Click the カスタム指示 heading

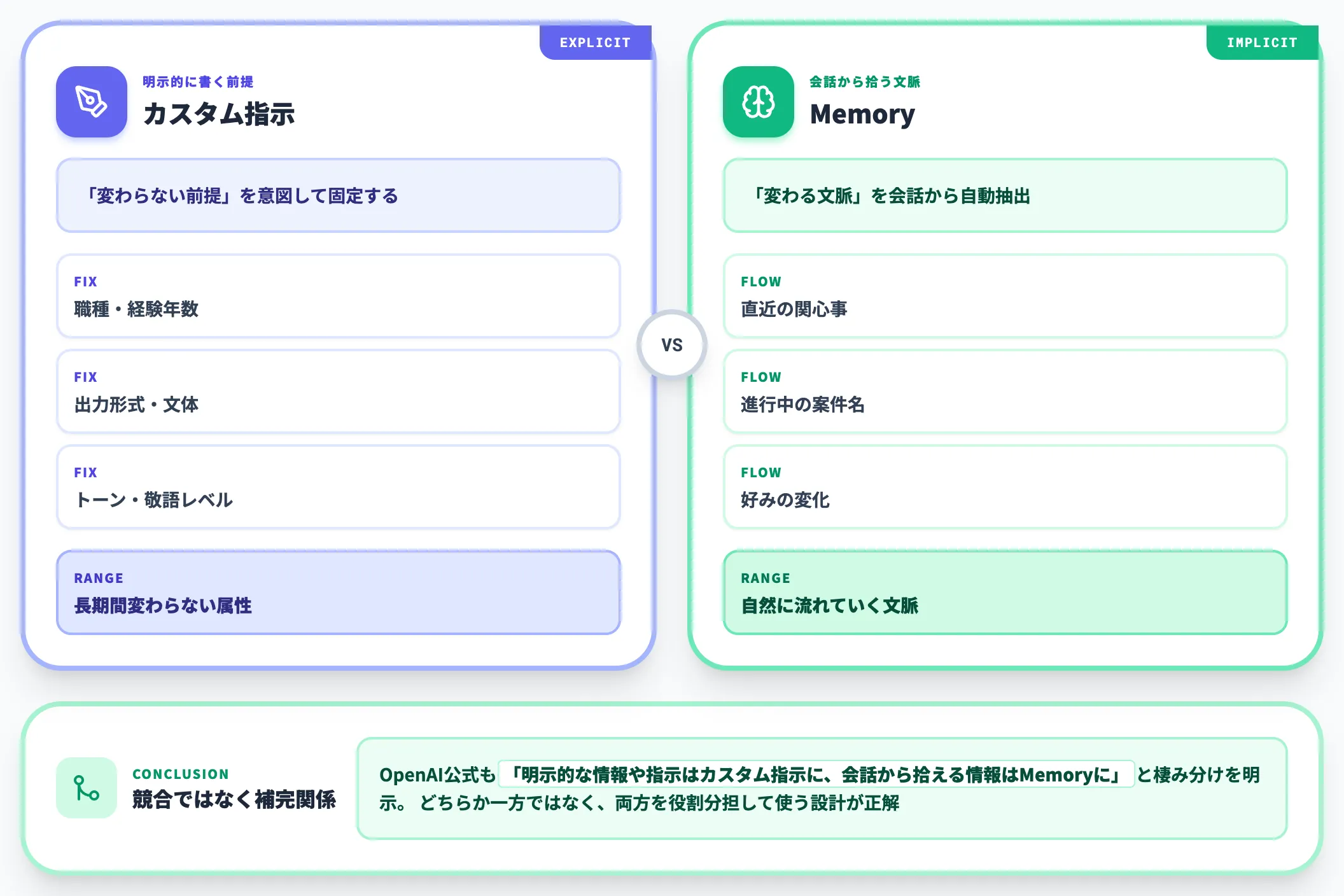click(x=219, y=115)
